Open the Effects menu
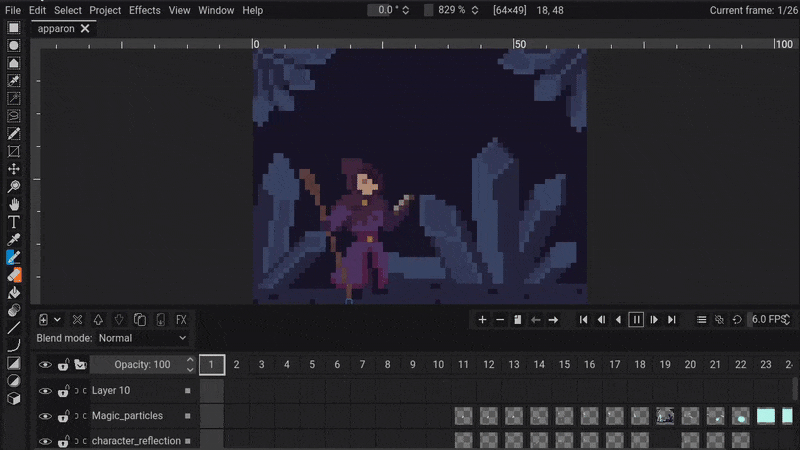The image size is (800, 450). (144, 10)
